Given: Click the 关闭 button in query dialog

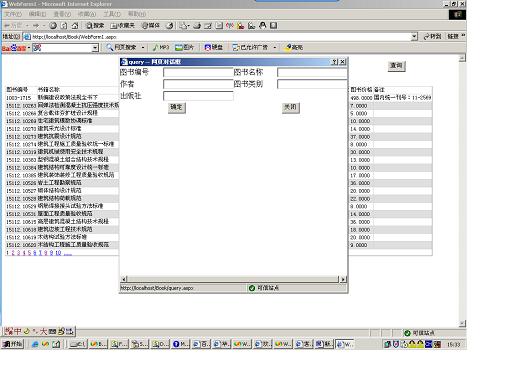Looking at the screenshot, I should [x=290, y=107].
